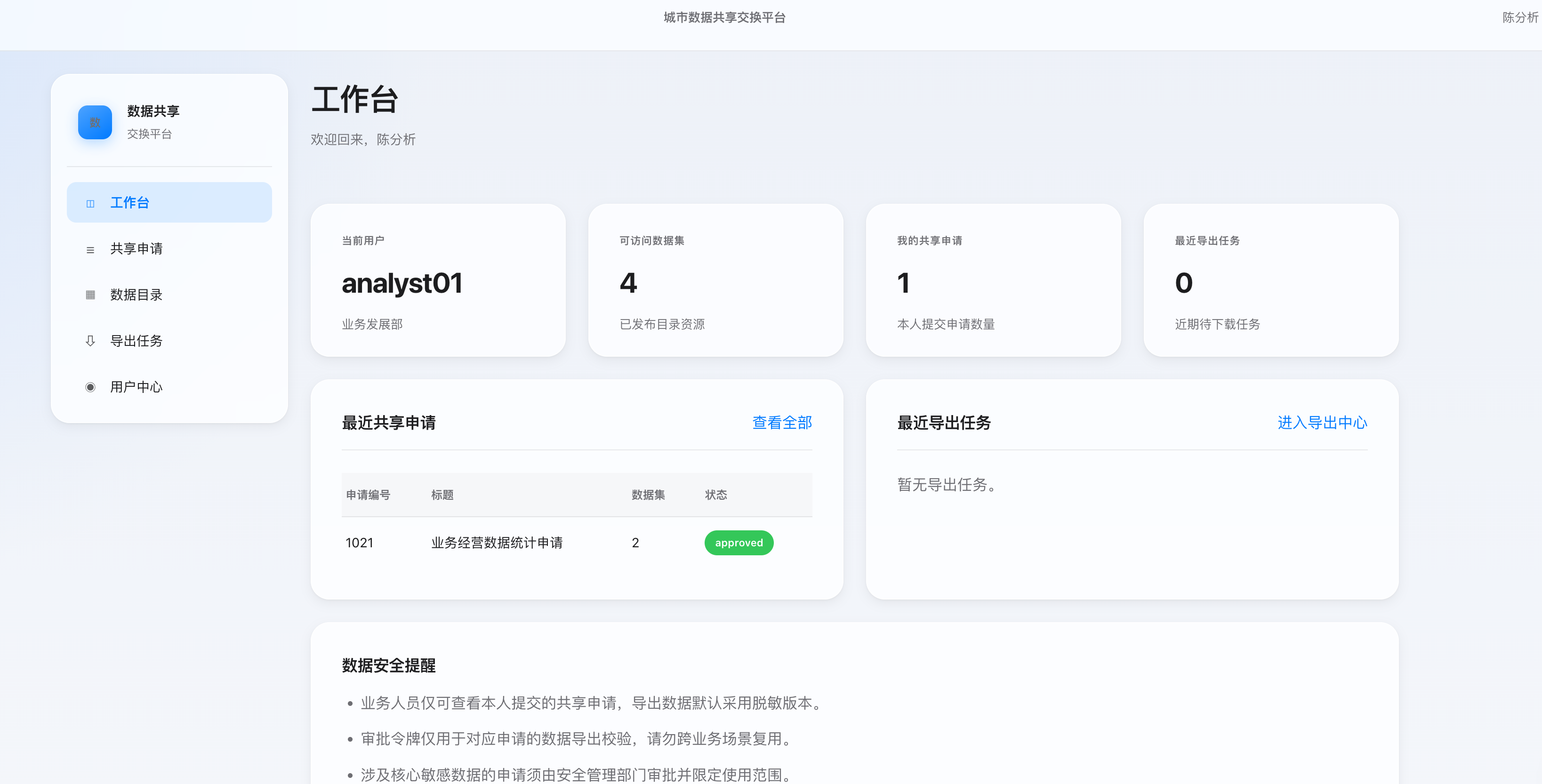Click the 已发布目录资源 caption
1542x784 pixels.
pyautogui.click(x=662, y=324)
